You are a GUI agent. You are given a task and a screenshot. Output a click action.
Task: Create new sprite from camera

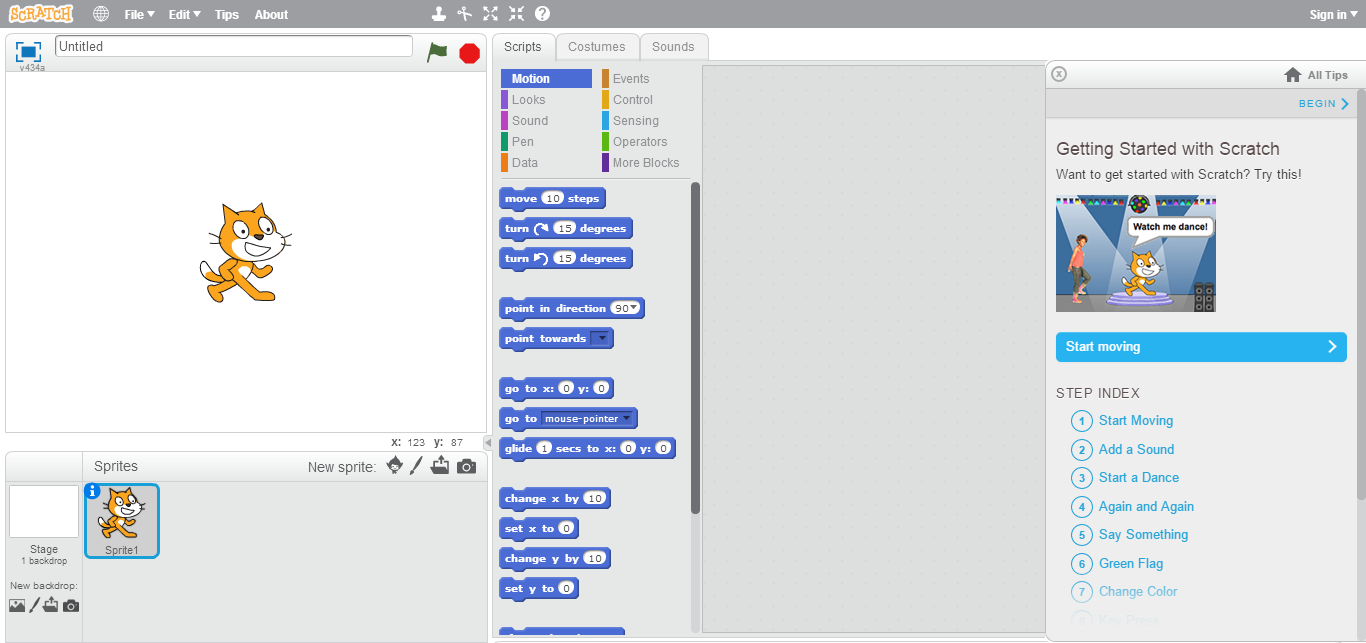(466, 466)
